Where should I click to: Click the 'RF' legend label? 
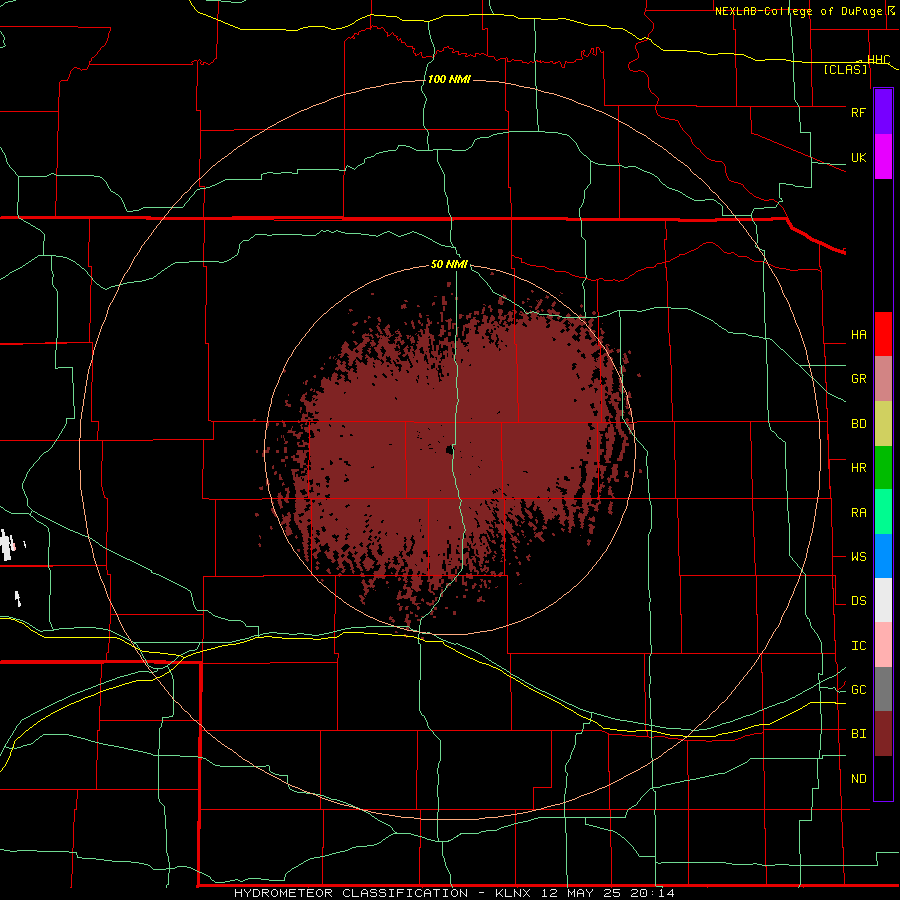point(858,112)
